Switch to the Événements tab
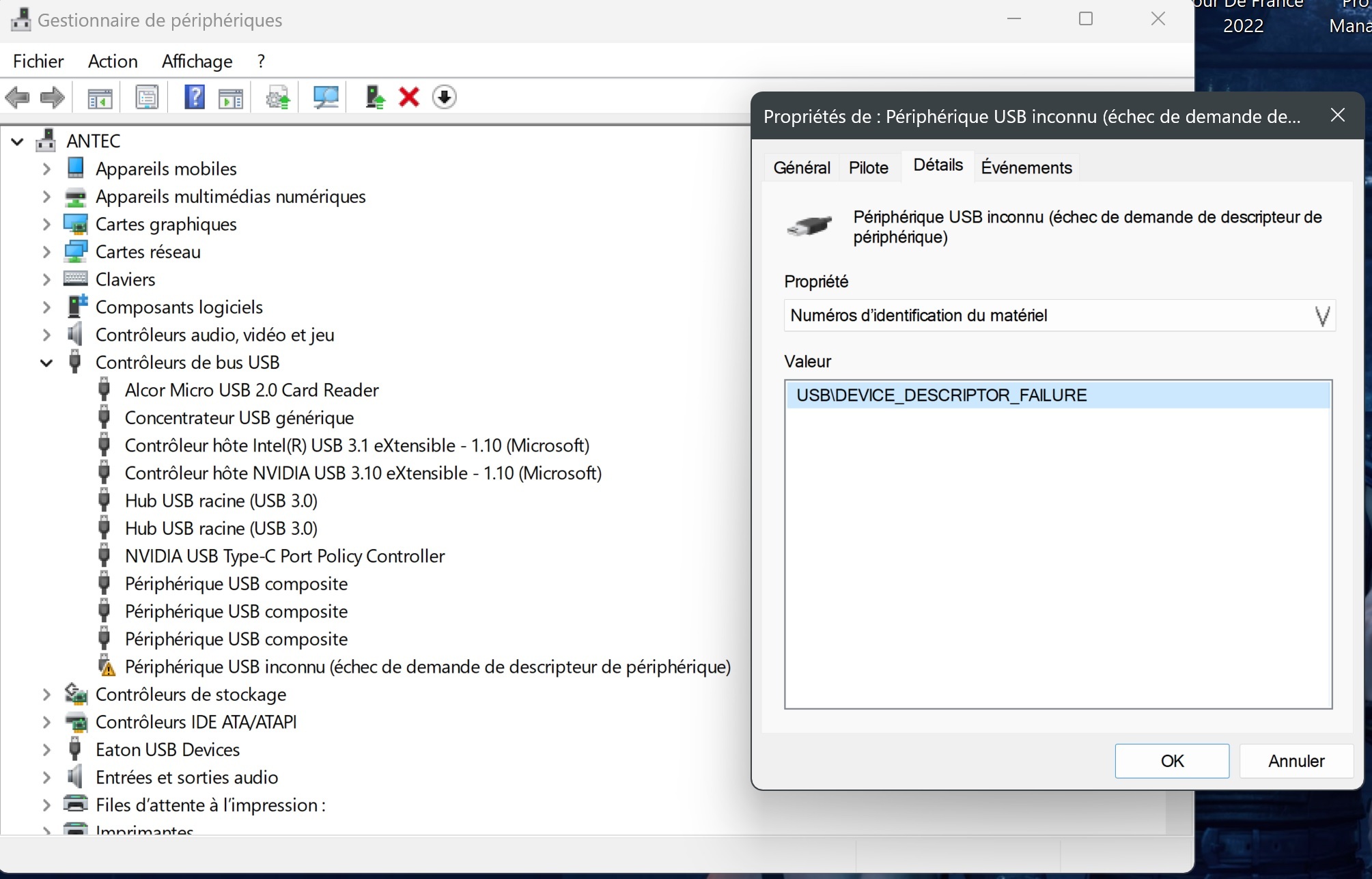 tap(1026, 167)
